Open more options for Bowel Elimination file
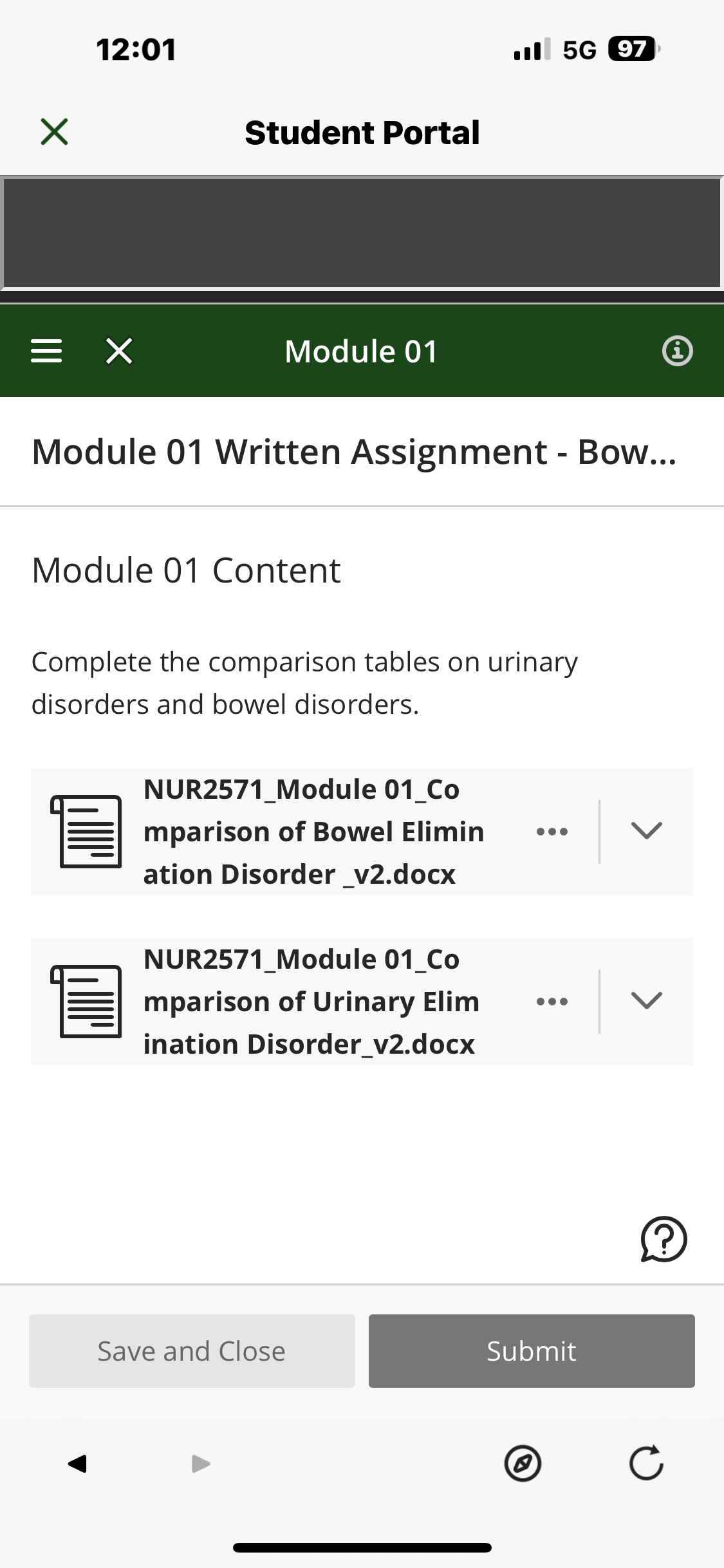 click(x=552, y=832)
